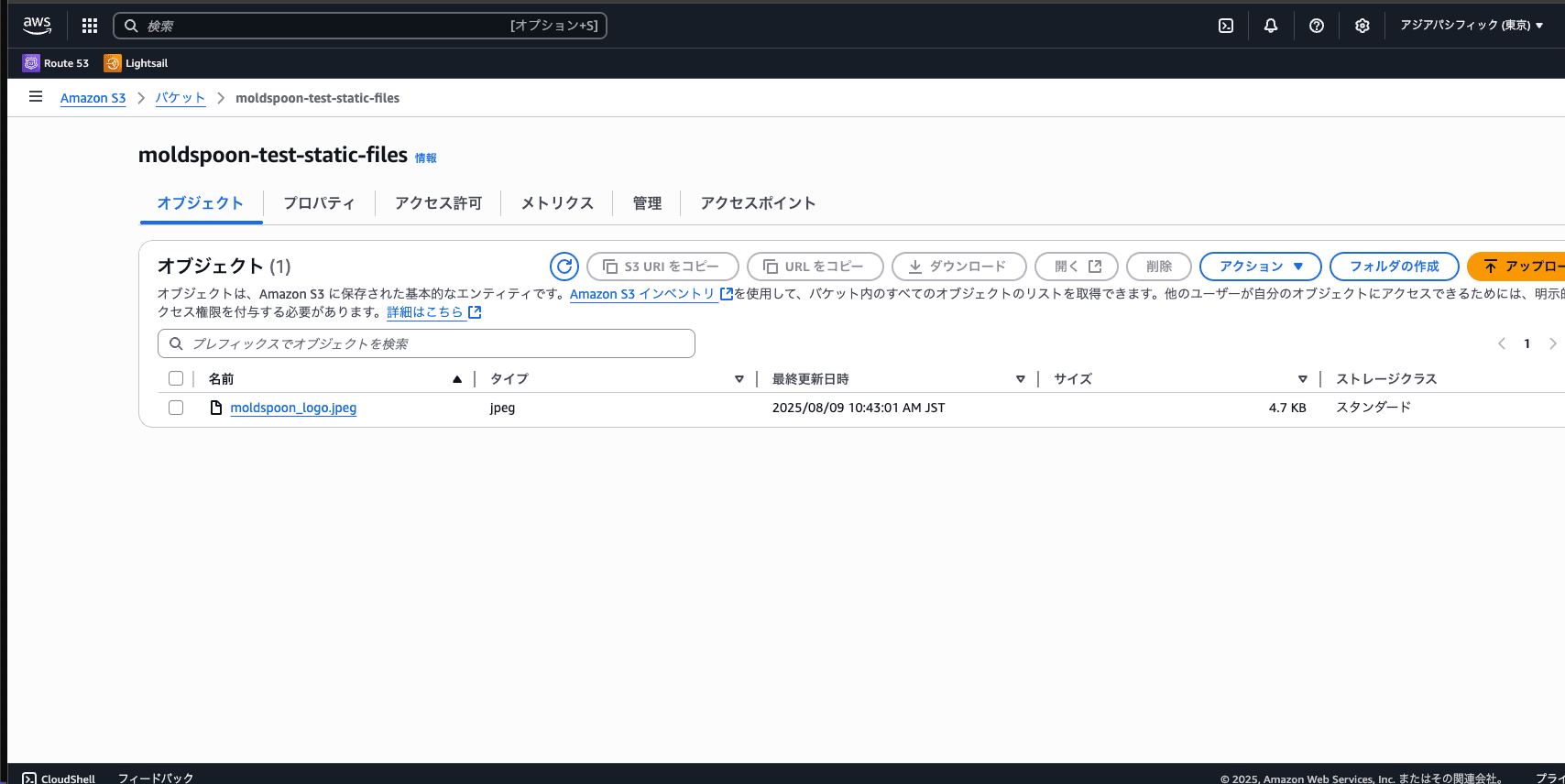1565x784 pixels.
Task: Click the 4.7 KB size cell
Action: 1287,408
